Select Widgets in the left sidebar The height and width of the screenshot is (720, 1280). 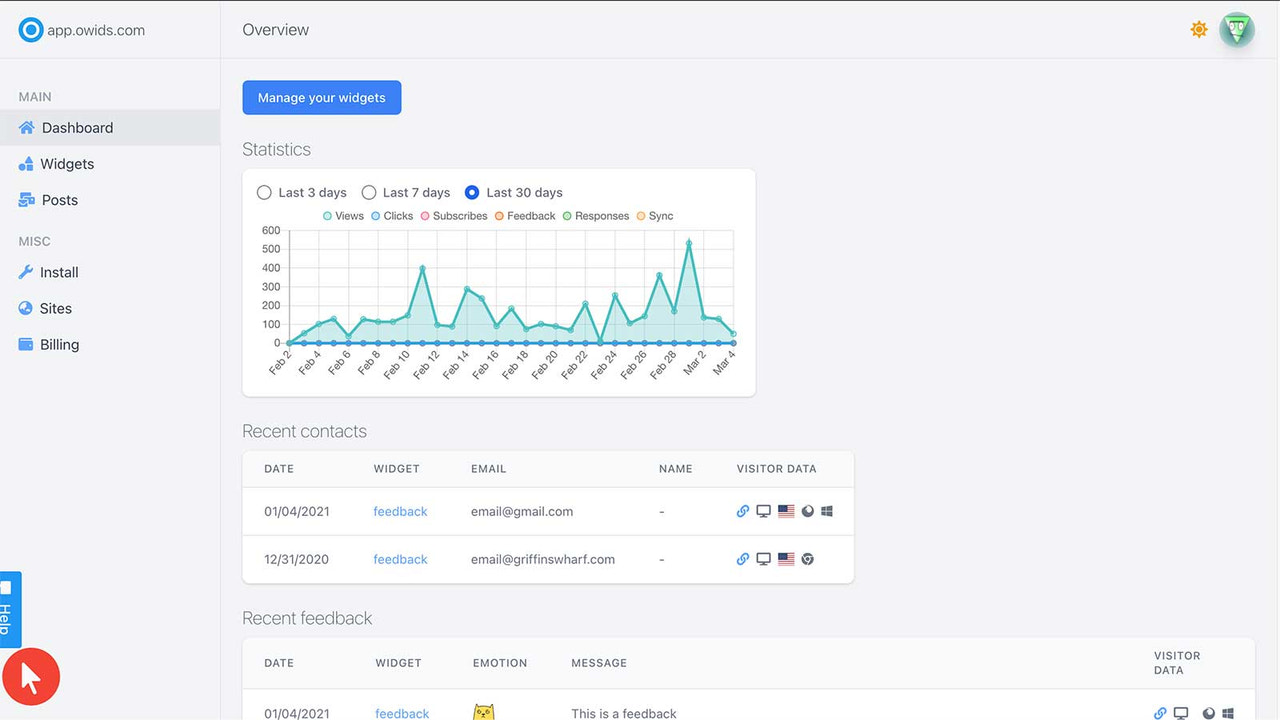[66, 163]
